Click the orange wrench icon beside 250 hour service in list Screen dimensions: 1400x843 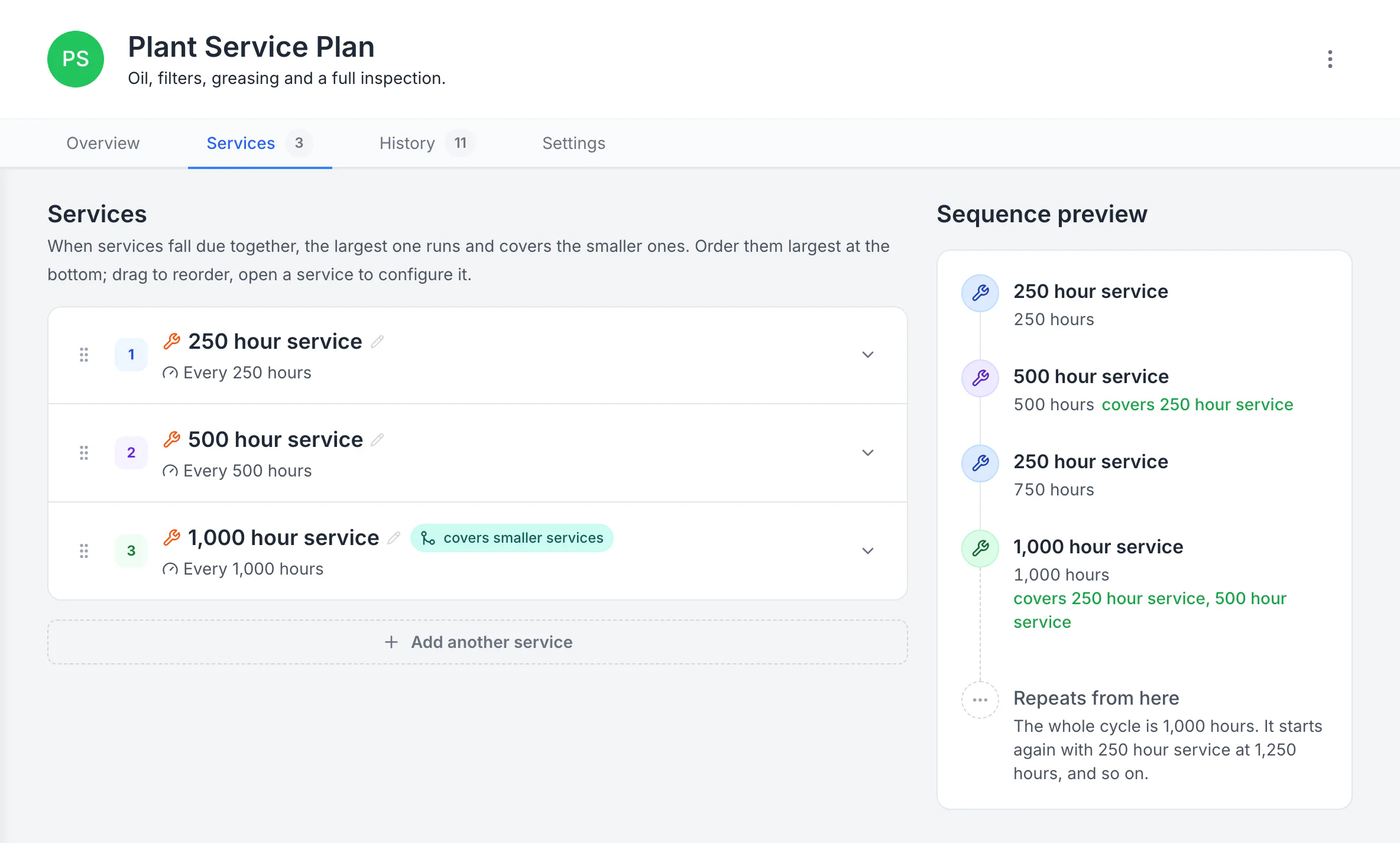(171, 341)
